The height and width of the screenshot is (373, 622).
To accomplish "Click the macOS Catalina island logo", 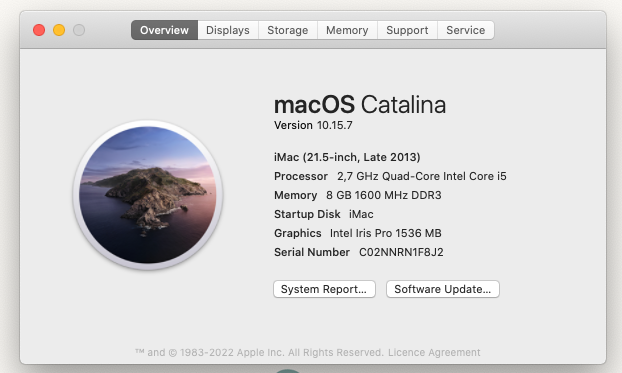I will tap(148, 195).
